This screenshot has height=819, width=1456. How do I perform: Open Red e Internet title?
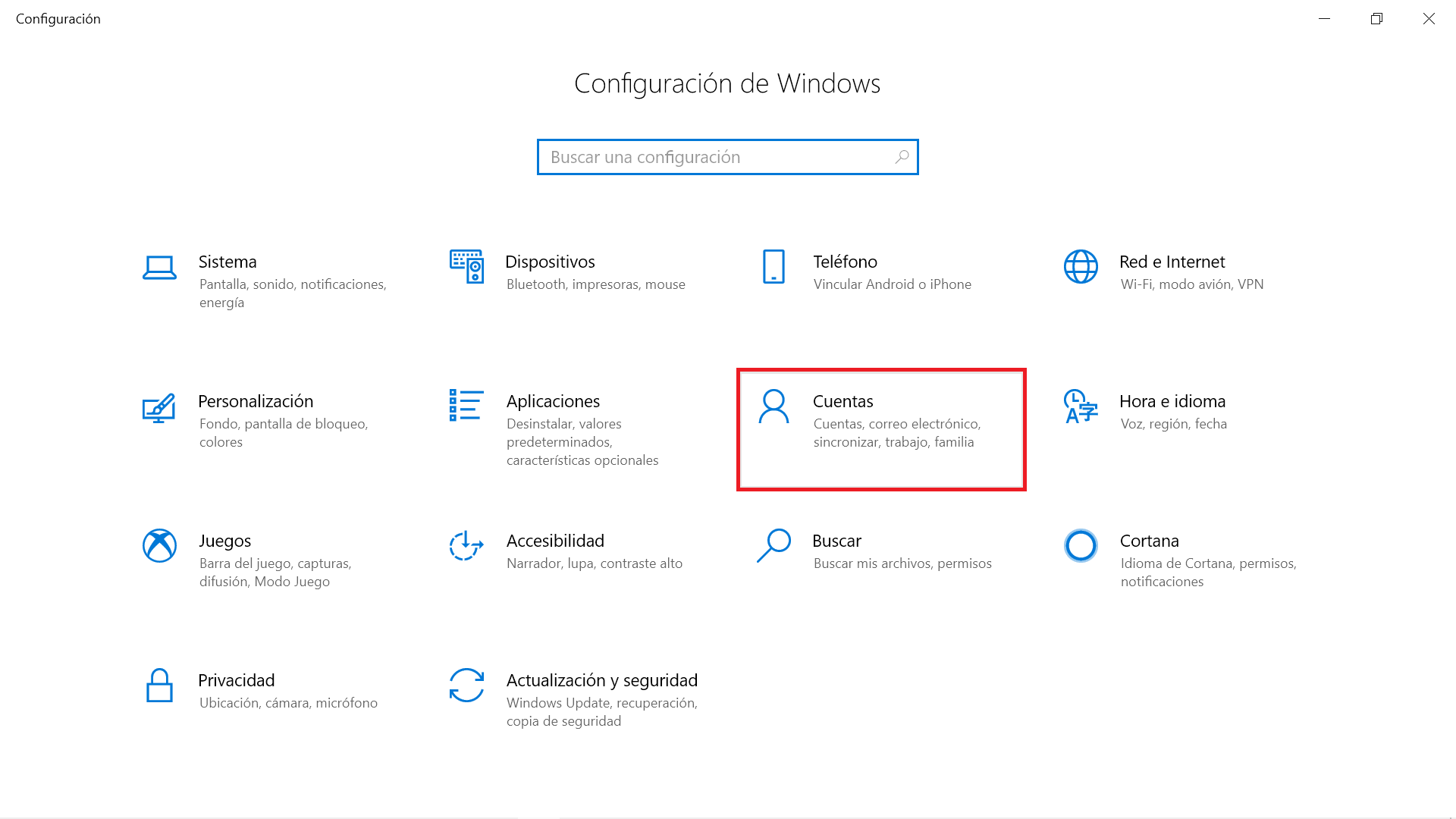[x=1172, y=262]
